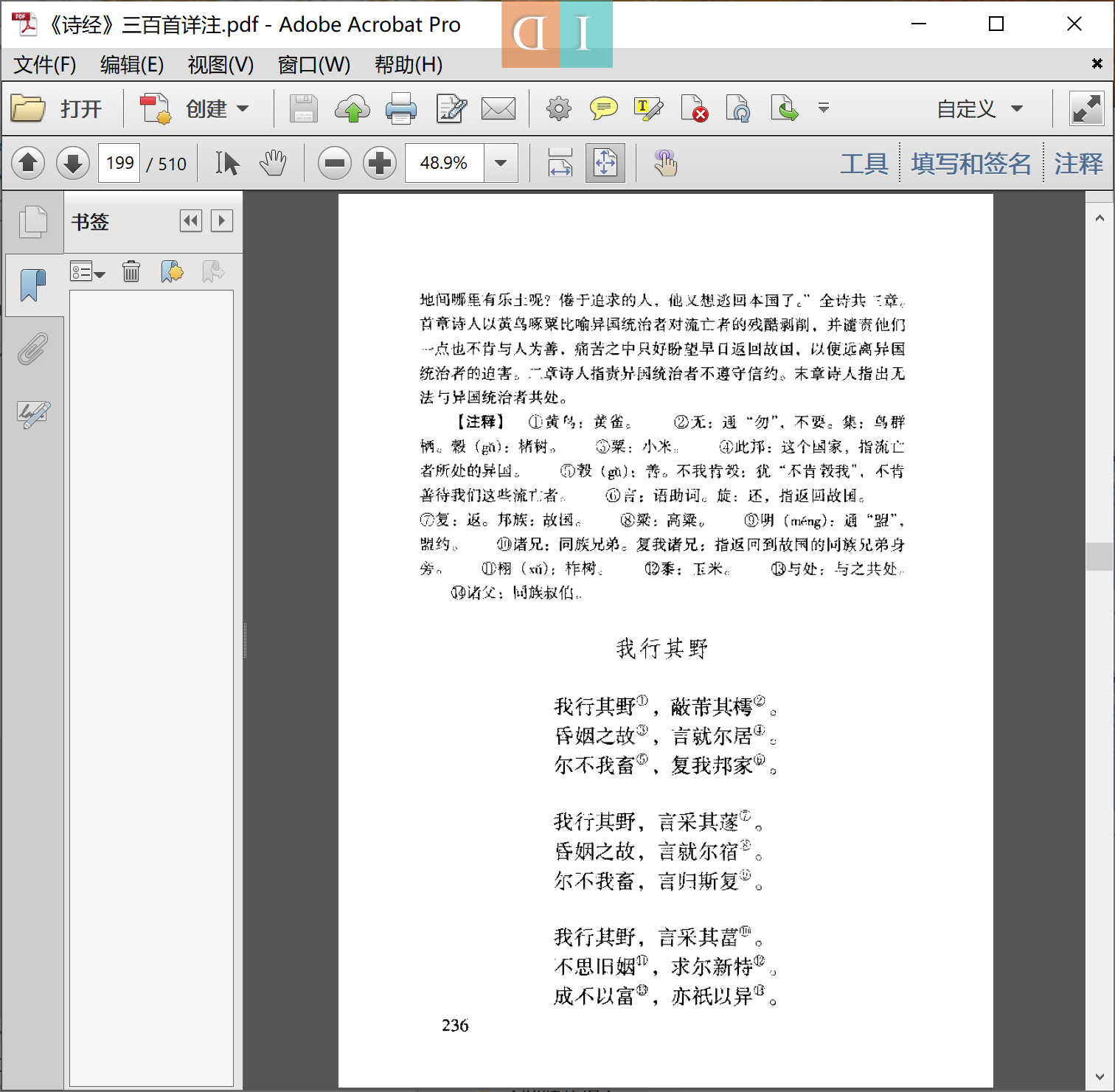Image resolution: width=1115 pixels, height=1092 pixels.
Task: Choose the text selection cursor tool
Action: 227,163
